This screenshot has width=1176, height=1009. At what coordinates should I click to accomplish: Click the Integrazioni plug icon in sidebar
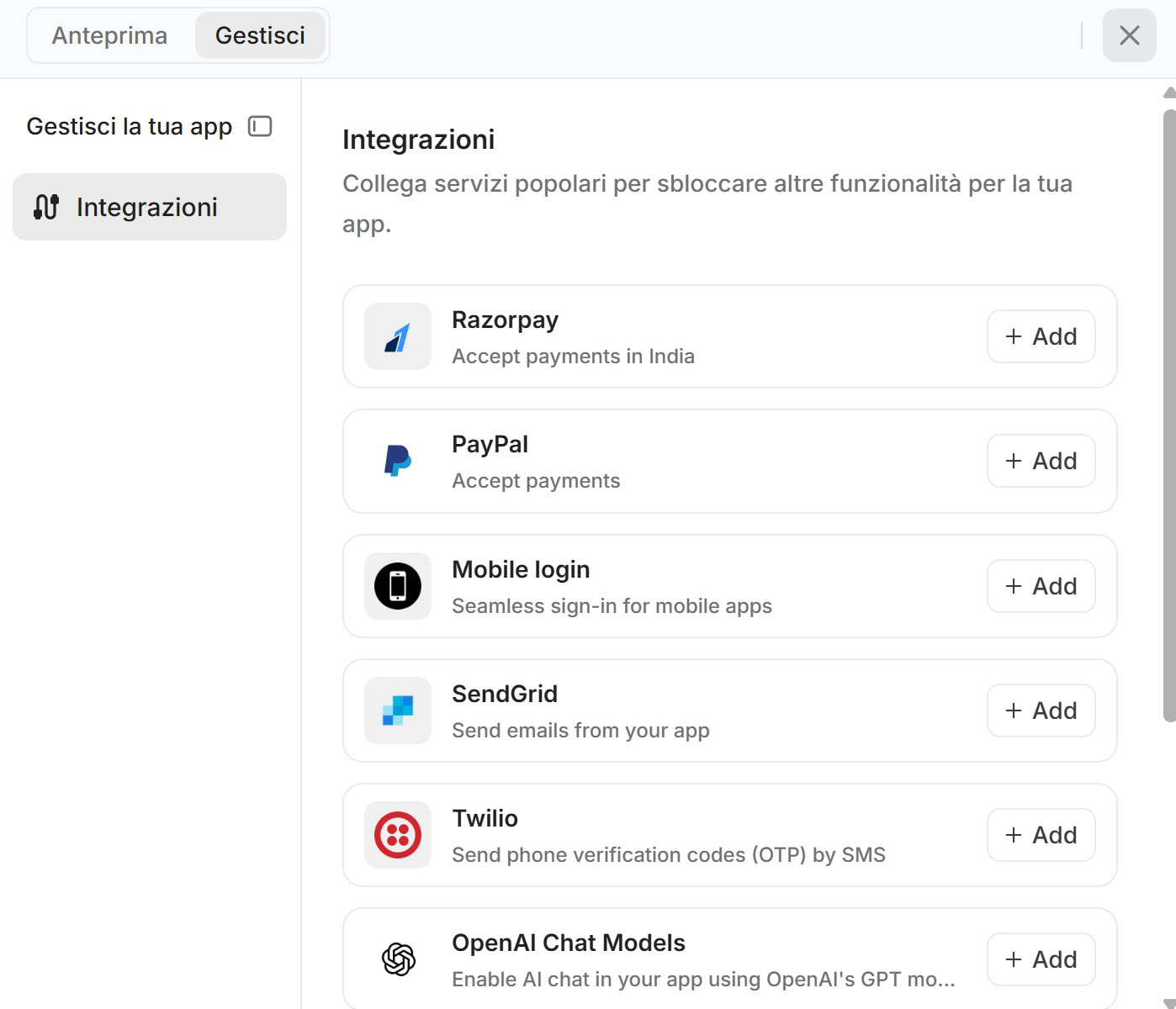[x=46, y=207]
